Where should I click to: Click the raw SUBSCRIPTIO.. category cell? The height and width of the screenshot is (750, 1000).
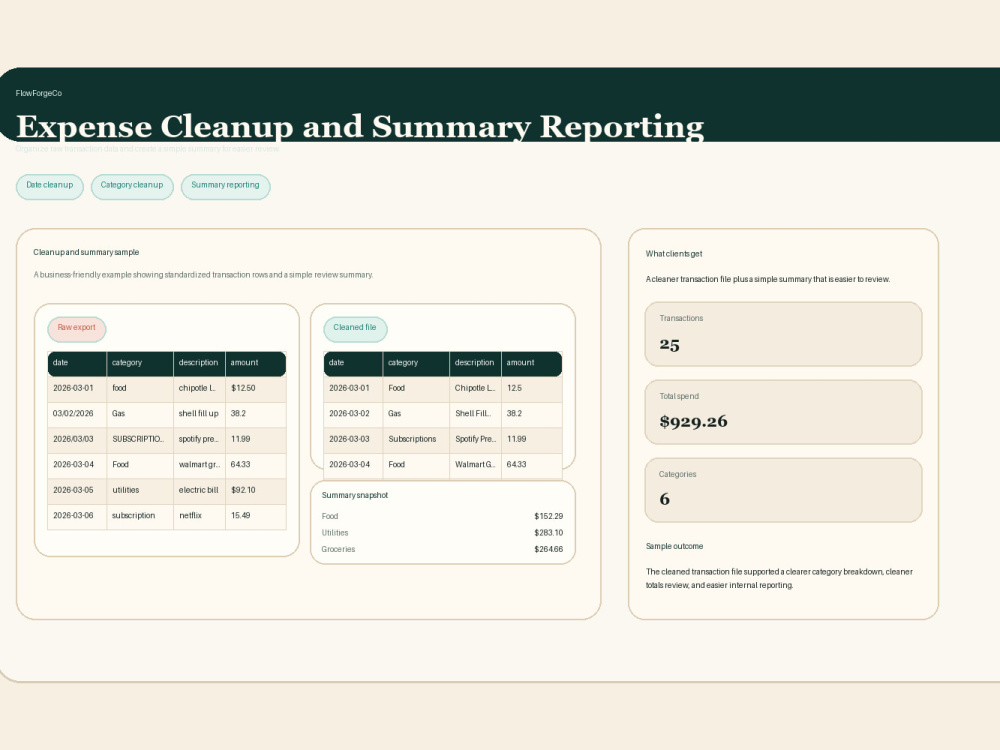[140, 440]
